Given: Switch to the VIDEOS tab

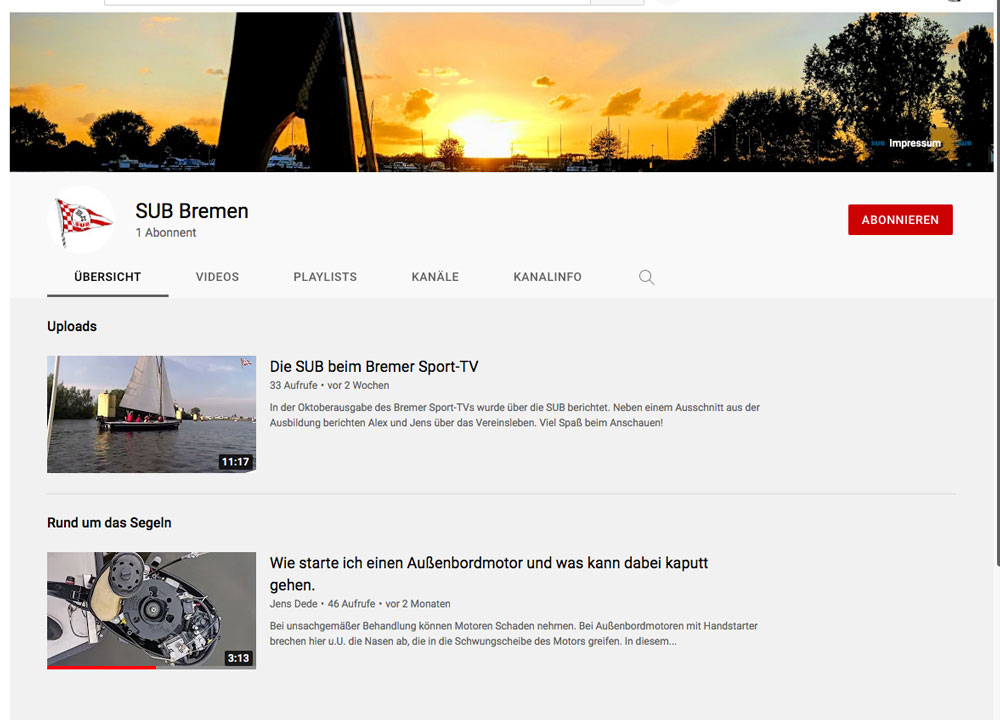Looking at the screenshot, I should pos(217,277).
